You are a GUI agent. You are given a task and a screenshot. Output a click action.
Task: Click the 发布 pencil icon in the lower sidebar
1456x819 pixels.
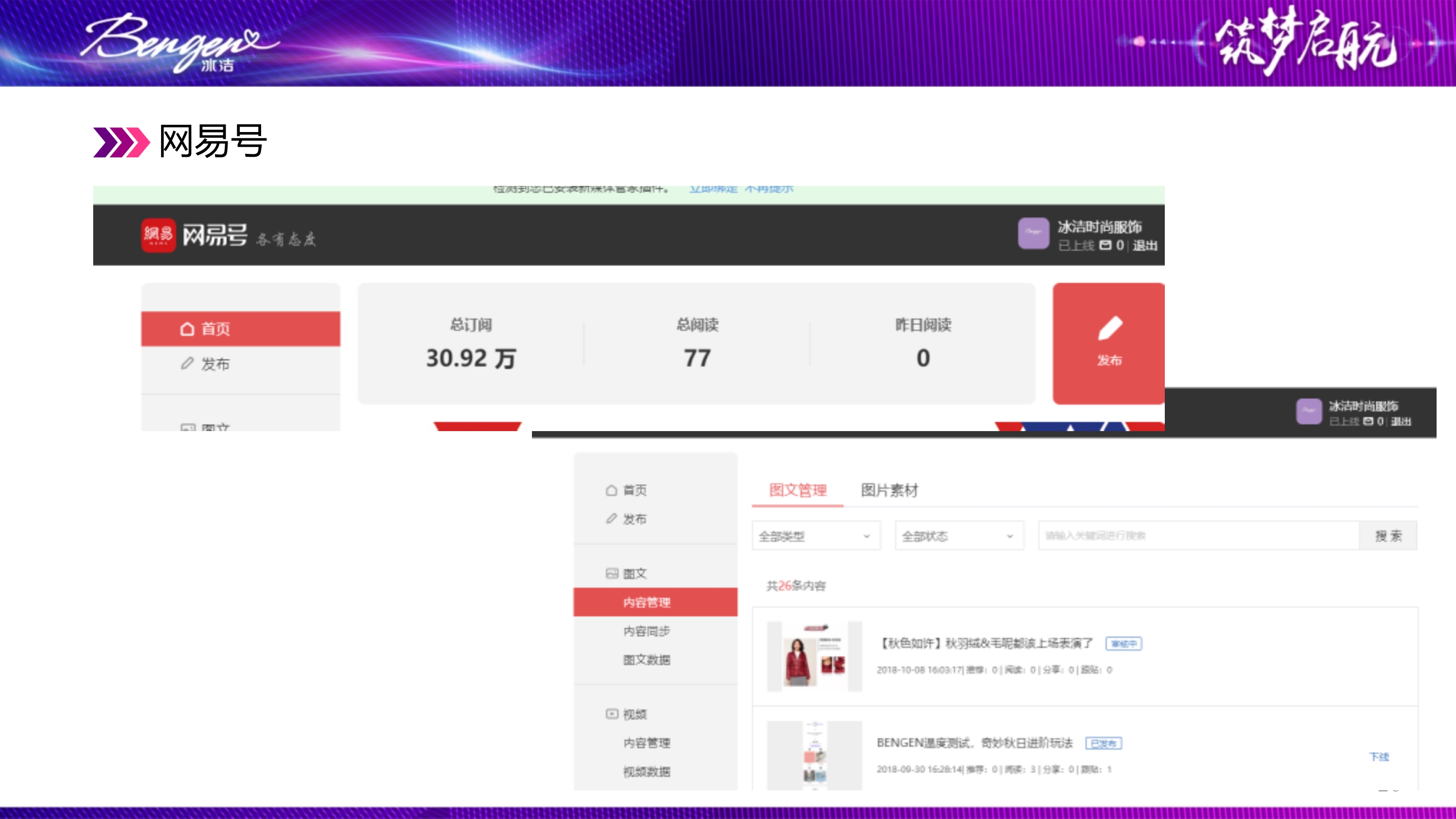(611, 518)
